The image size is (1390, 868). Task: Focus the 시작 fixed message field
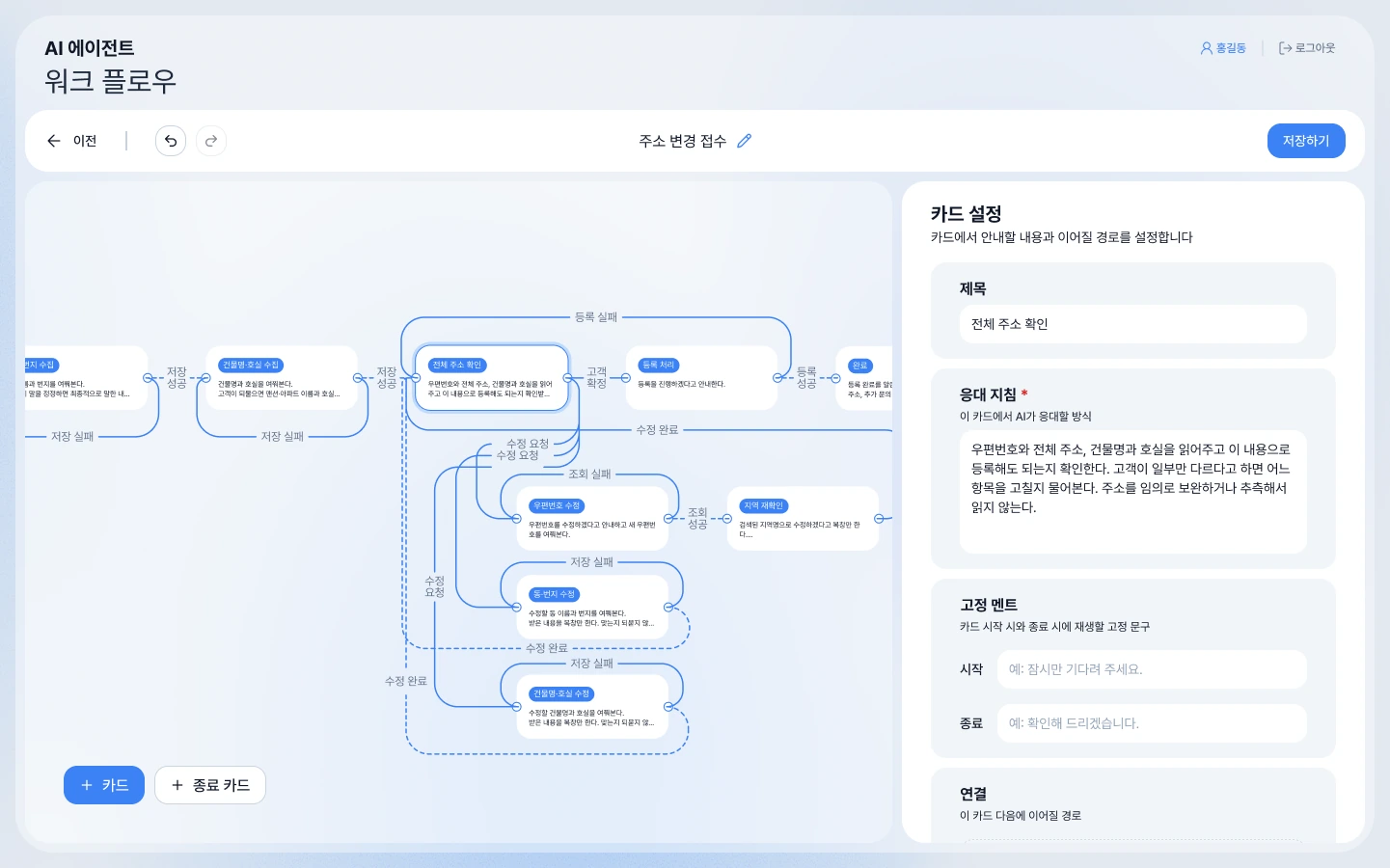coord(1152,669)
